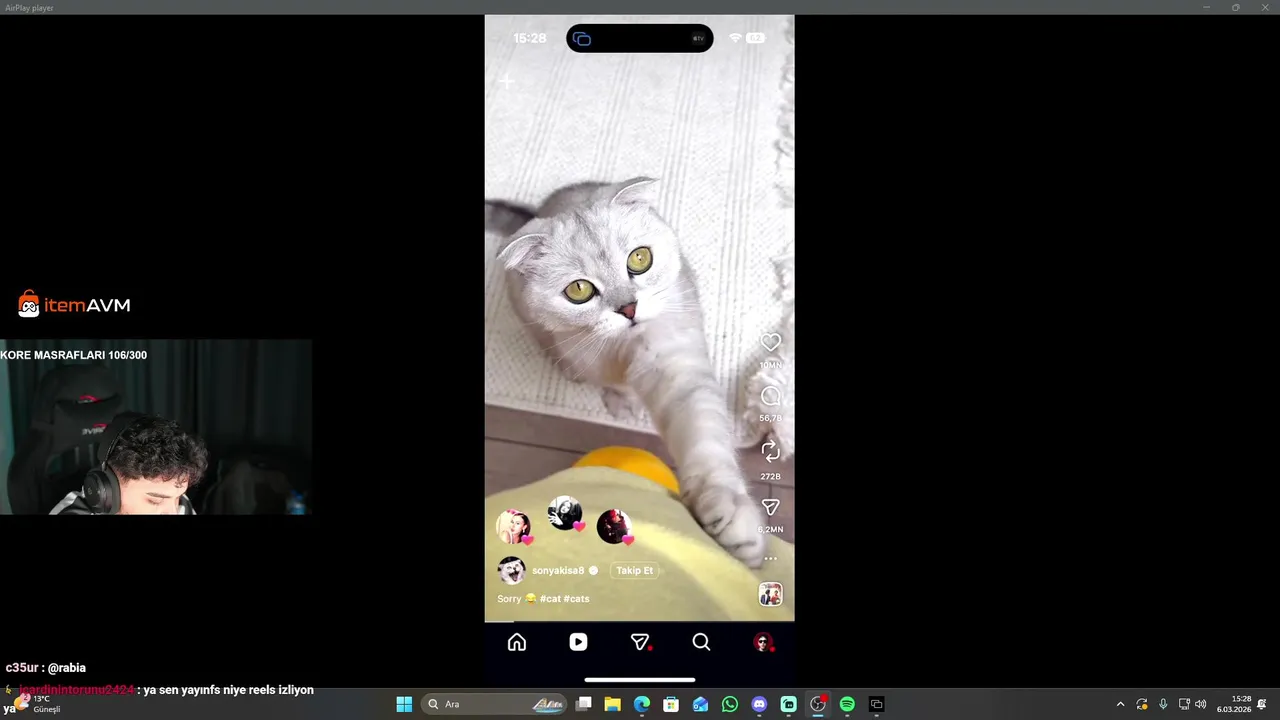Screen dimensions: 1280x720
Task: Open Discord from taskbar
Action: (x=759, y=704)
